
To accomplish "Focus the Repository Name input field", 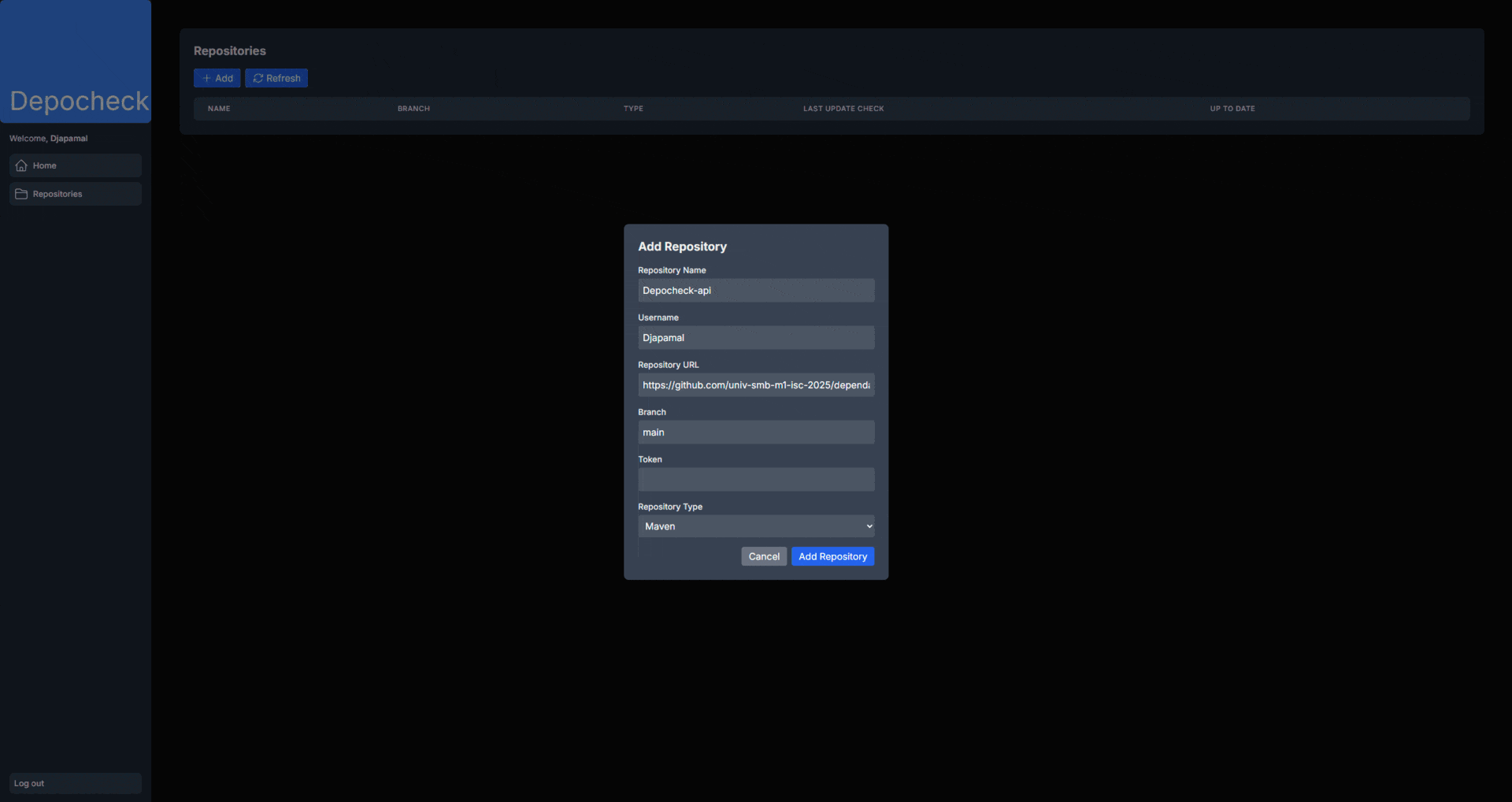I will point(755,291).
